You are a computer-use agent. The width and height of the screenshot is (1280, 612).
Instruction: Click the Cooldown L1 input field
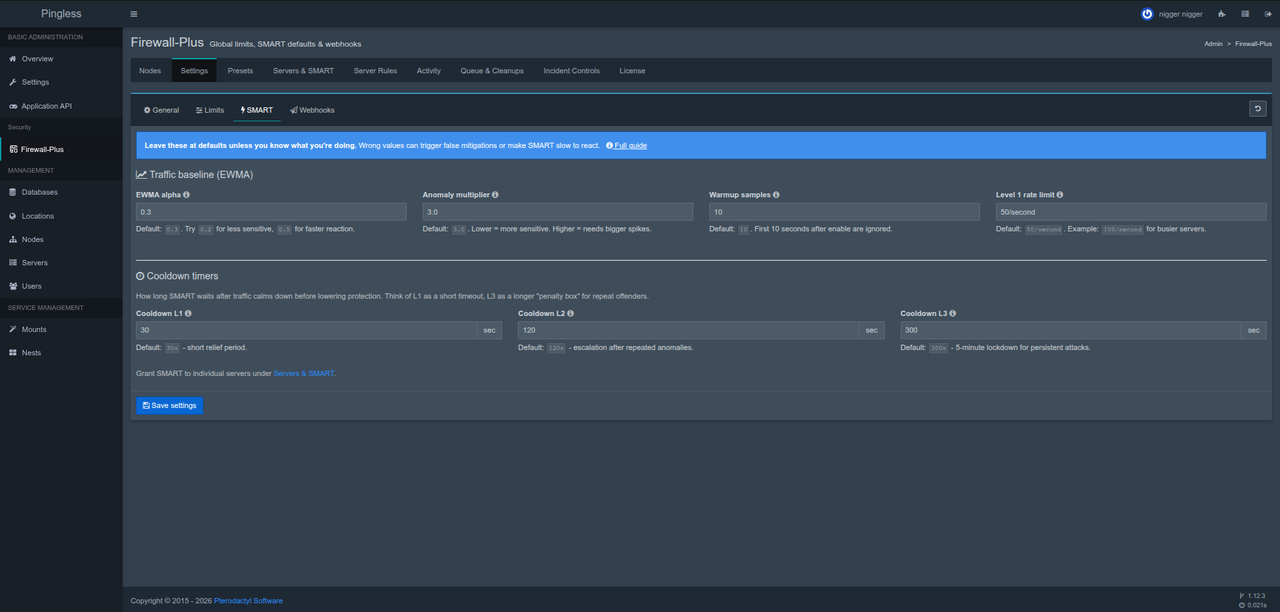(307, 330)
